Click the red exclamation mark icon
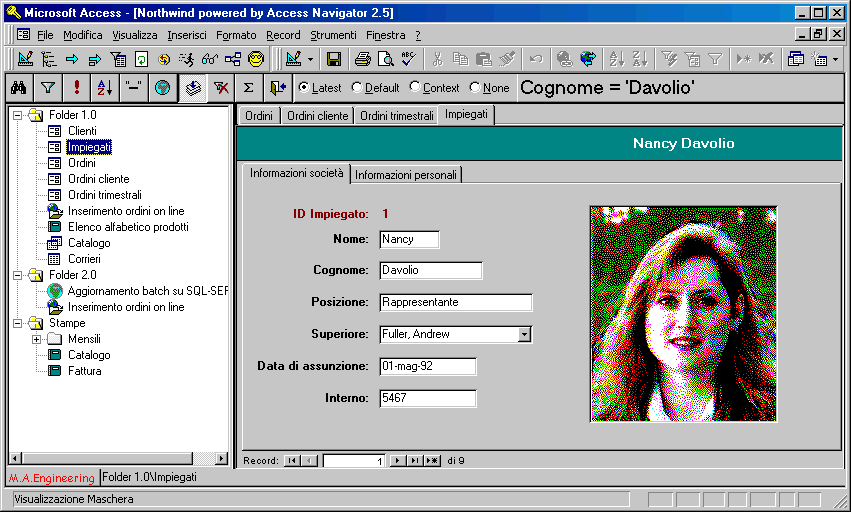The width and height of the screenshot is (851, 512). (77, 88)
